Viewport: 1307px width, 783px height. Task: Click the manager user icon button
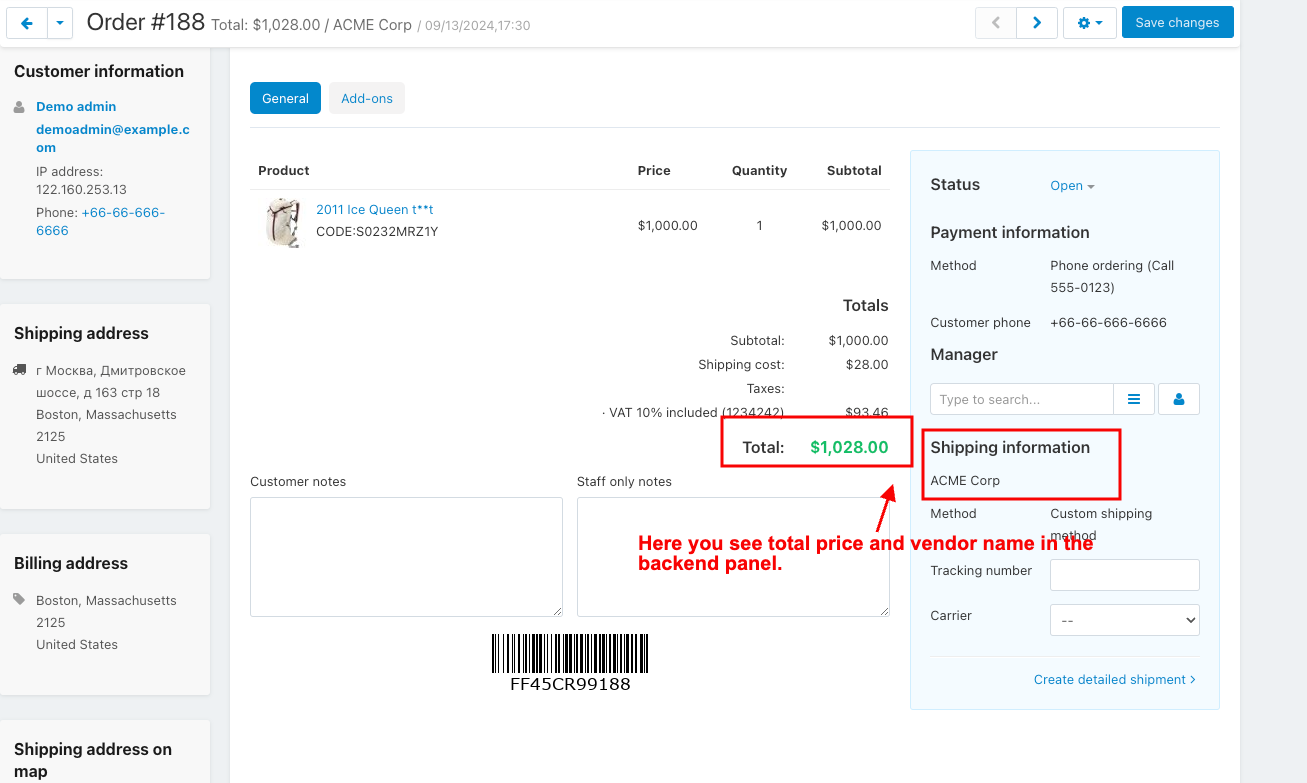pos(1179,399)
